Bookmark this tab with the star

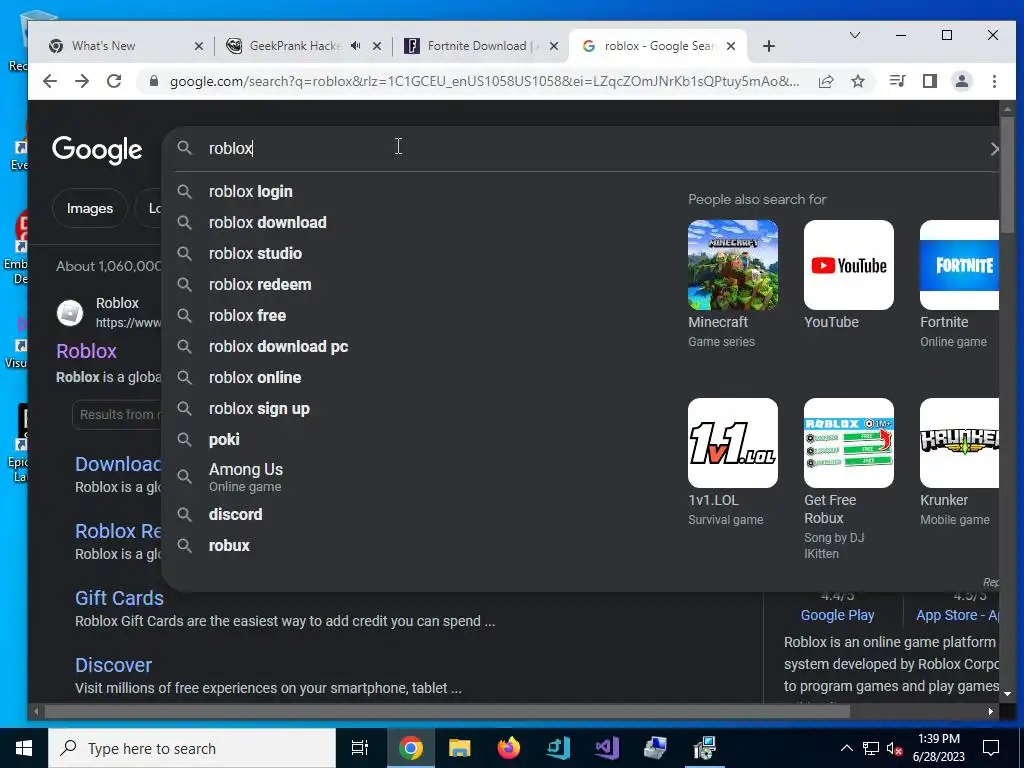[x=858, y=81]
